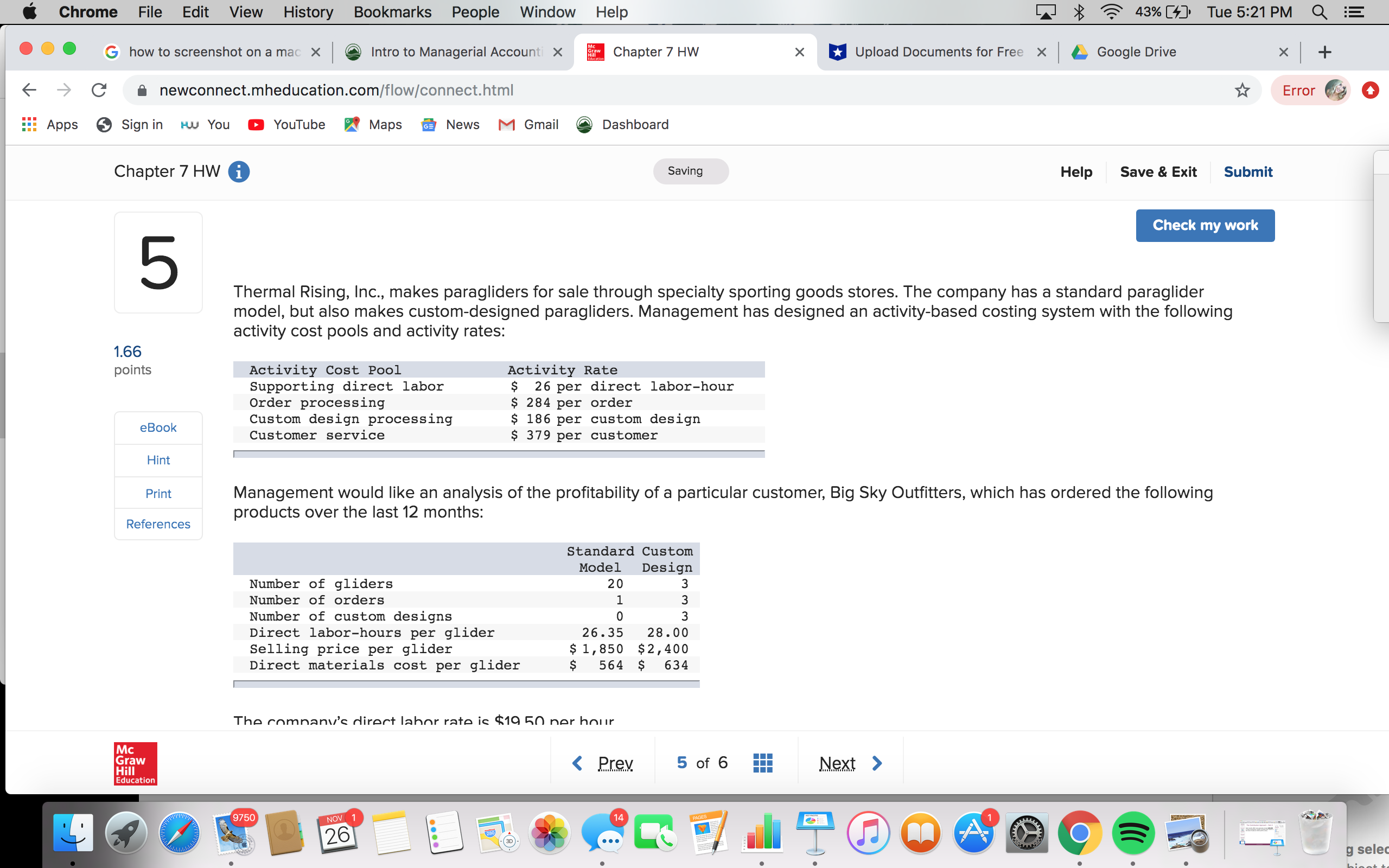Open the News bookmark
The image size is (1389, 868).
tap(450, 125)
